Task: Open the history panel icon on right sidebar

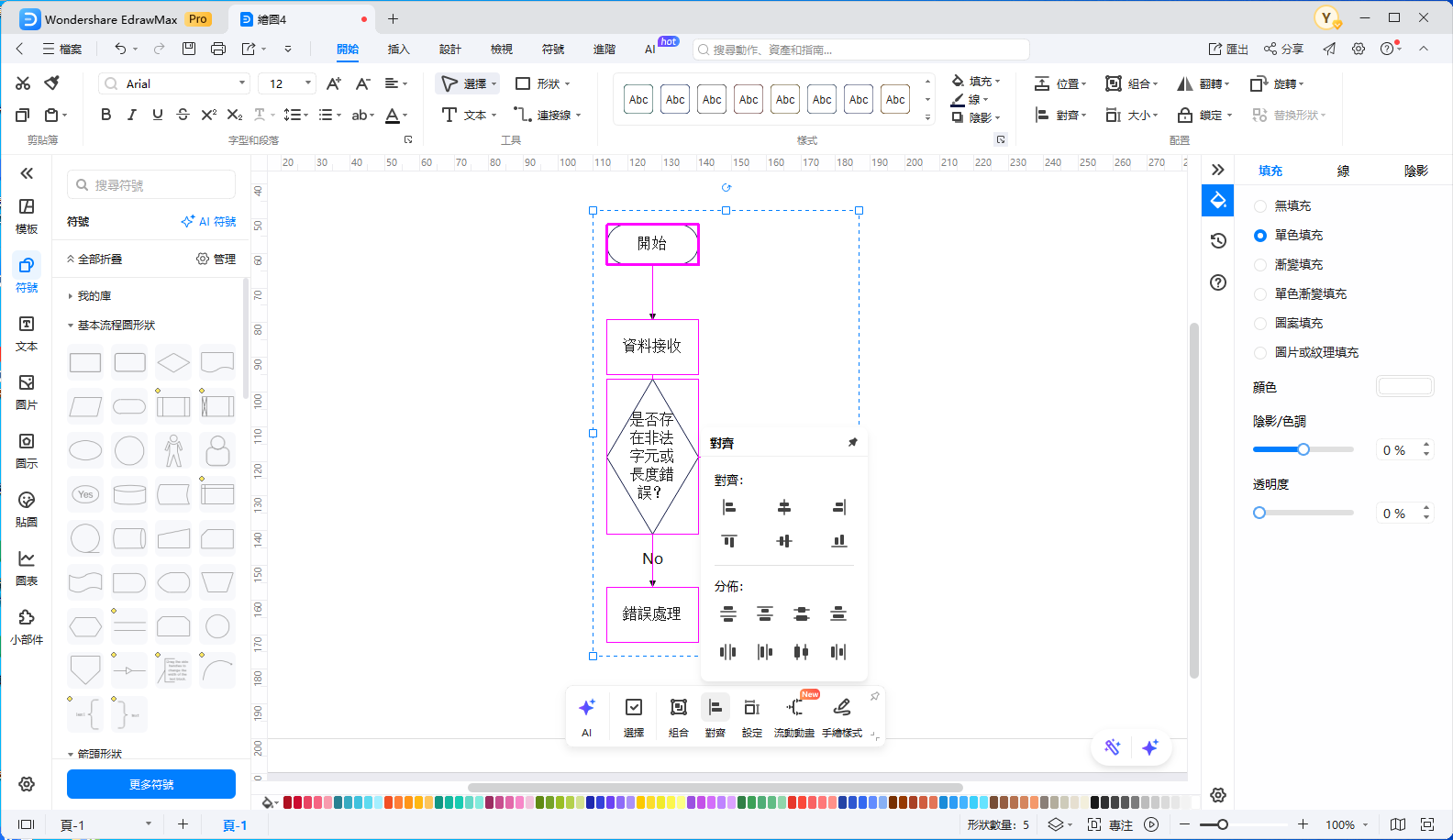Action: pos(1218,240)
